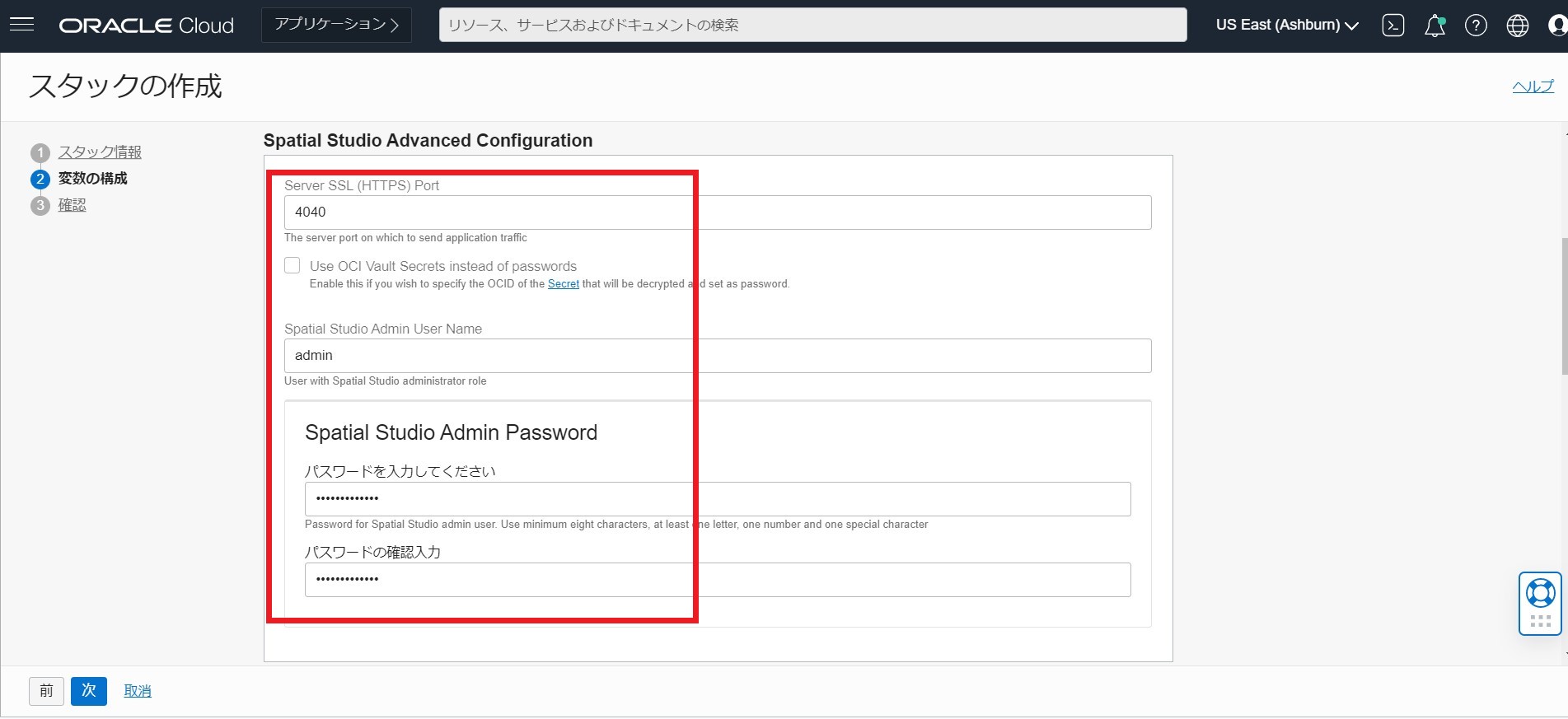The height and width of the screenshot is (719, 1568).
Task: Open the notifications bell
Action: tap(1435, 26)
